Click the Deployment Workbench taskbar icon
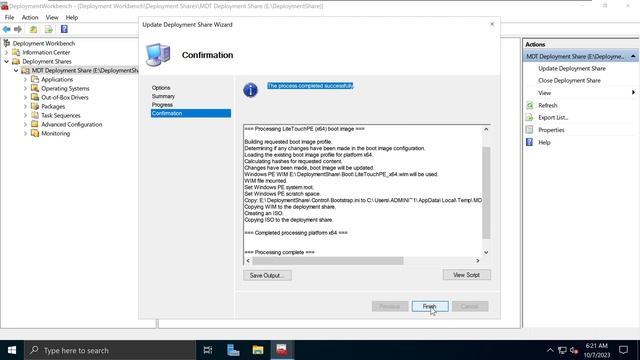640x360 pixels. (x=282, y=350)
